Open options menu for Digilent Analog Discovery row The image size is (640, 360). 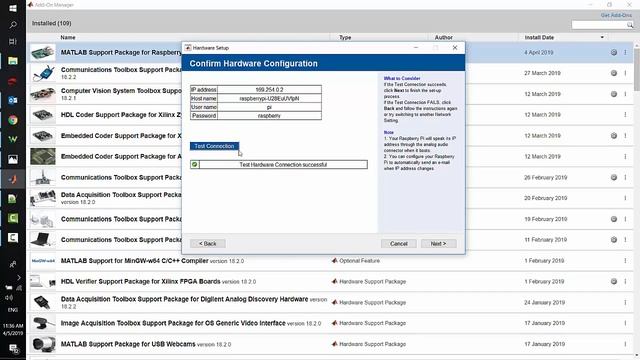tap(625, 302)
